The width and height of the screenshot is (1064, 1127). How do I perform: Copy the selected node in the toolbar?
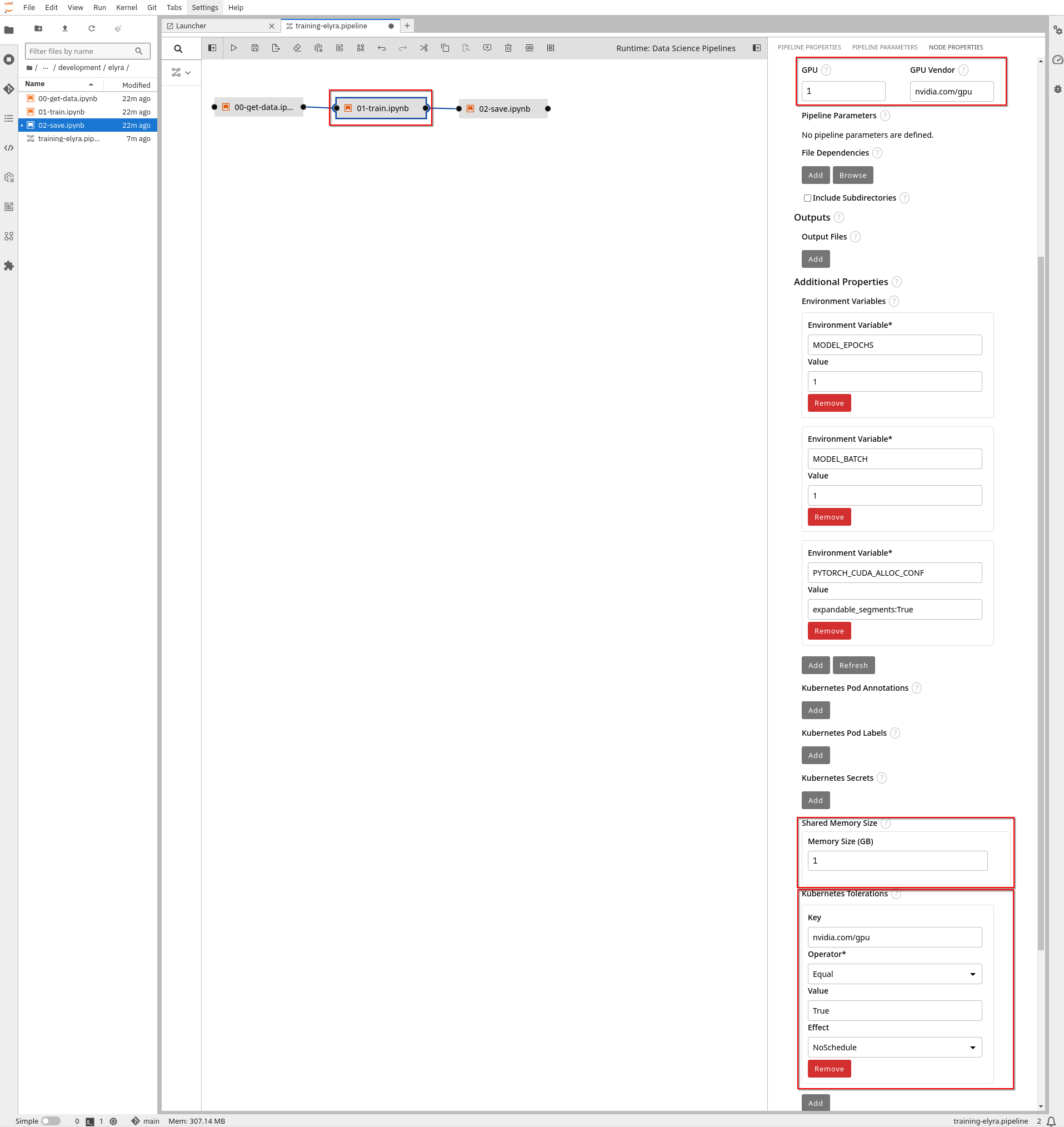click(x=445, y=48)
